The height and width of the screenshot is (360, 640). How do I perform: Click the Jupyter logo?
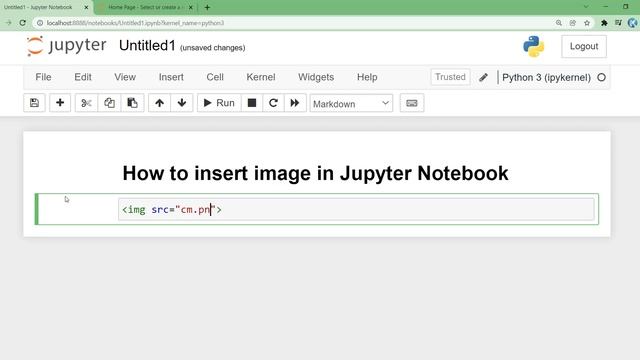pos(66,46)
